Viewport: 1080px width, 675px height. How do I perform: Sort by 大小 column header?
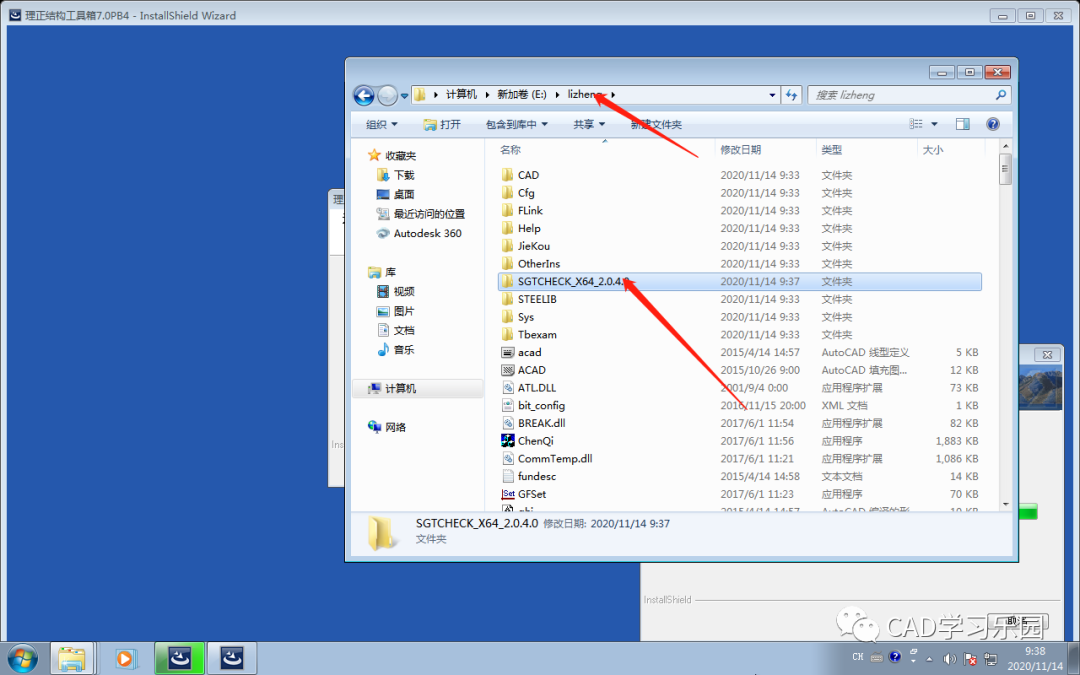[x=933, y=149]
